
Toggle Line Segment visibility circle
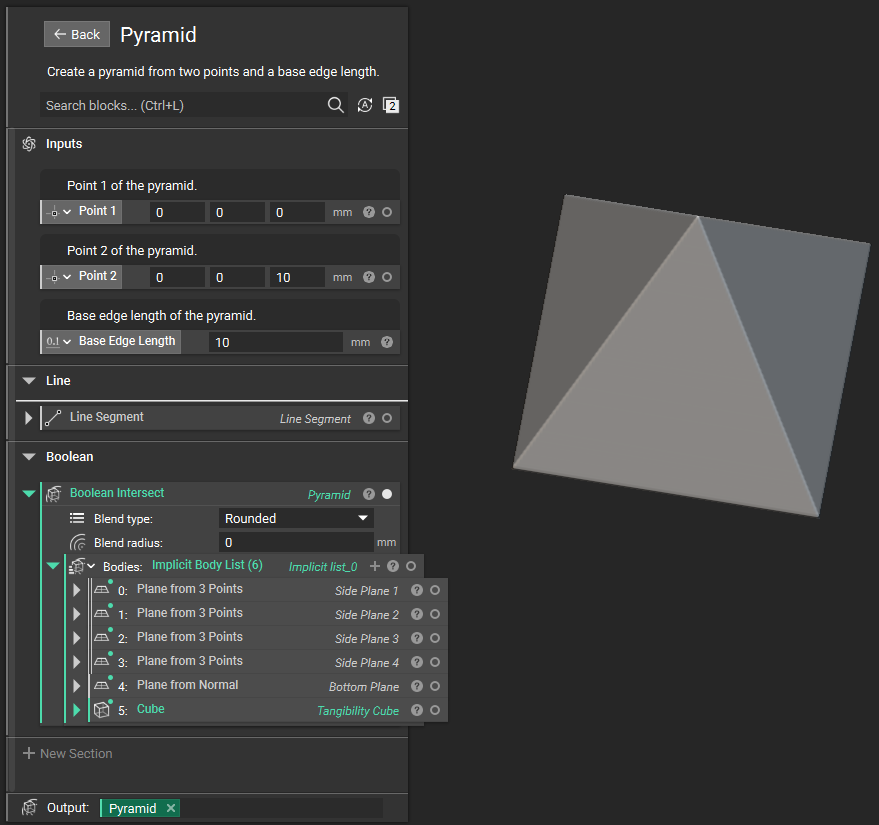387,418
